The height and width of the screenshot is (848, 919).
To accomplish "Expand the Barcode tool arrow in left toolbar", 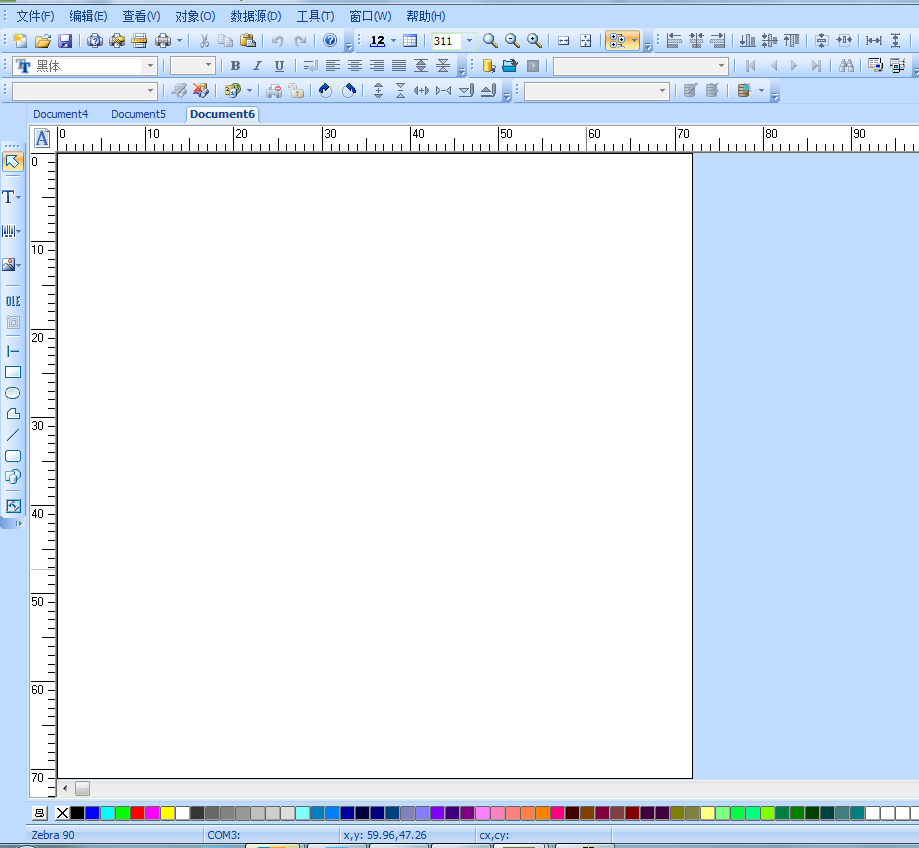I will pos(19,231).
